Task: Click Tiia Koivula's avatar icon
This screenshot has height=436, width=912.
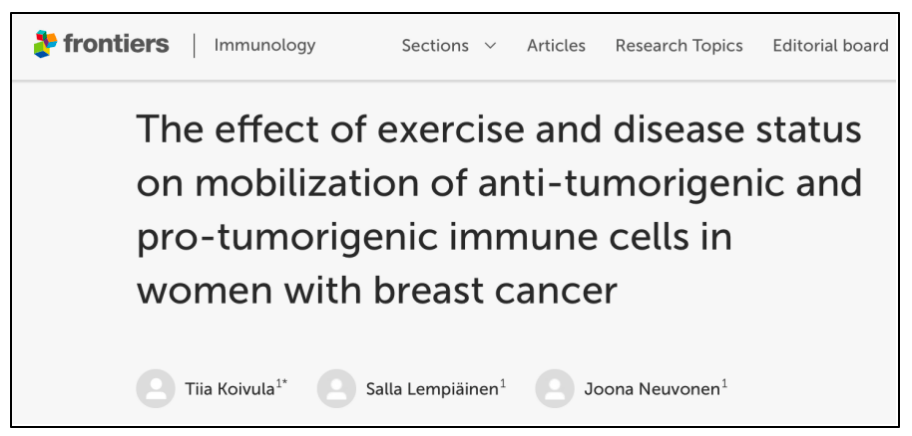Action: tap(154, 390)
